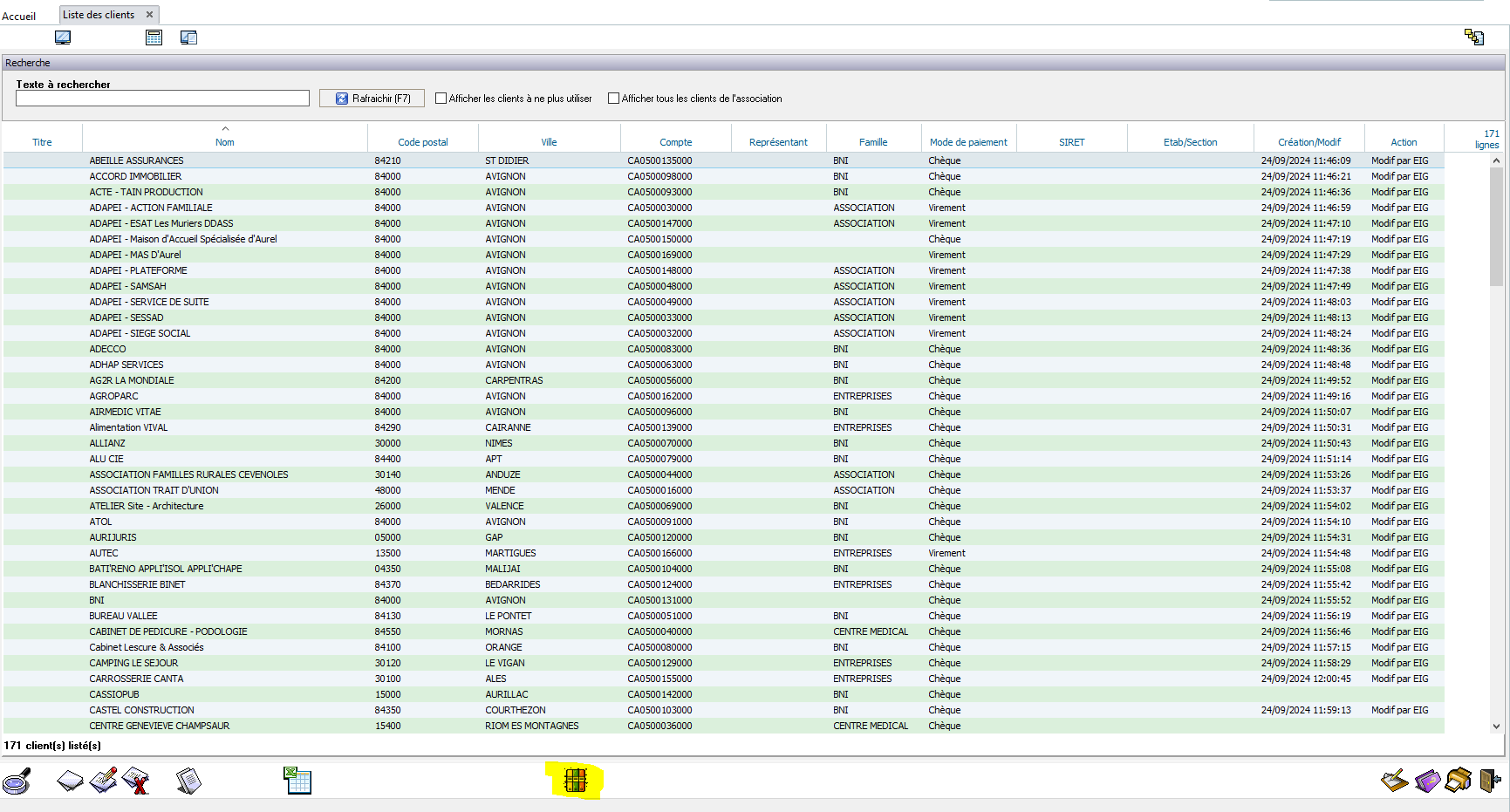Click the Recherche panel header
The image size is (1510, 812).
pos(754,63)
